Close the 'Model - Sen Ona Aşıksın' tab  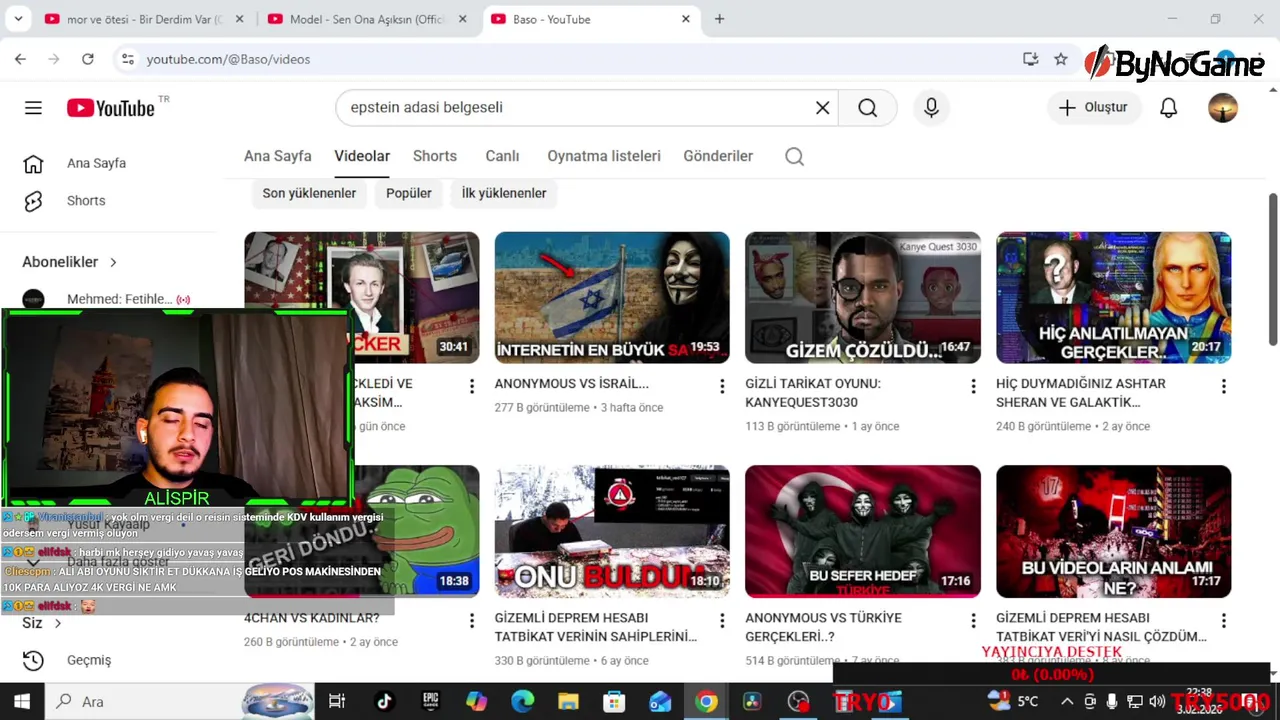pyautogui.click(x=462, y=19)
